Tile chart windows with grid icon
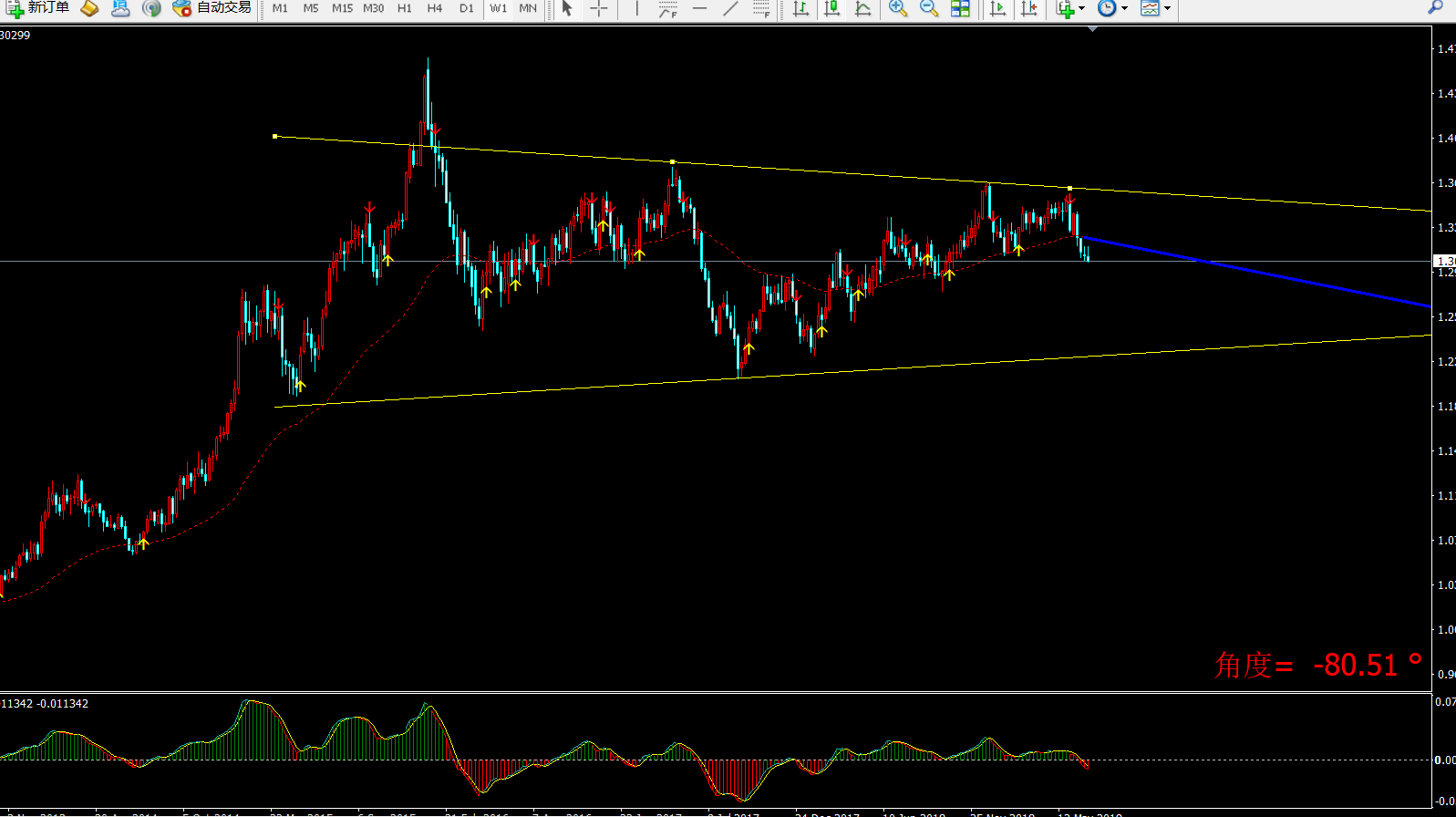 pos(960,8)
